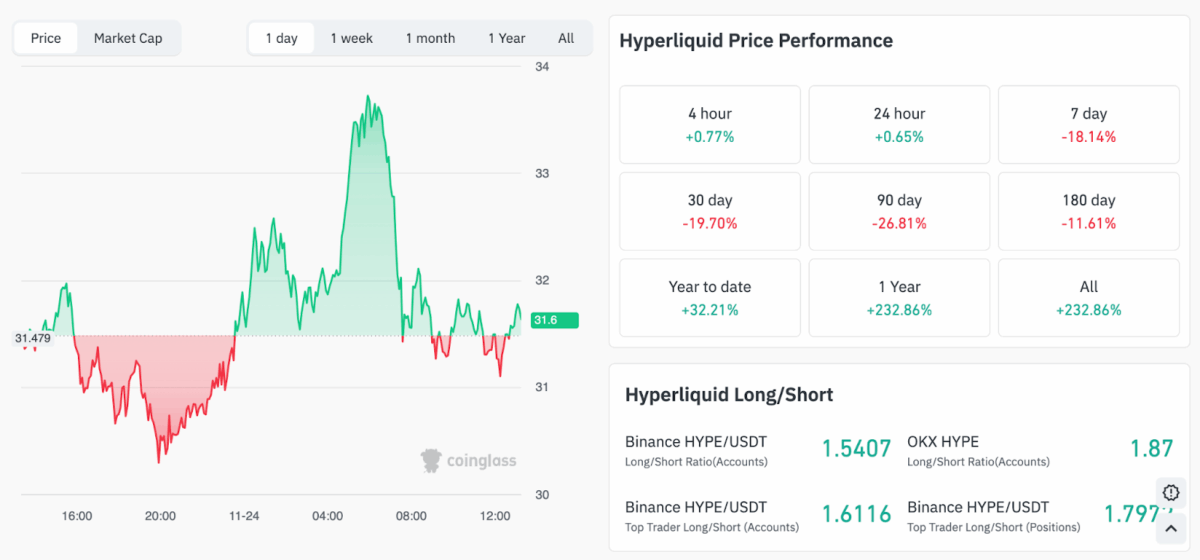Click the Binance Long/Short ratio value 1.5407
This screenshot has height=560, width=1200.
tap(856, 448)
